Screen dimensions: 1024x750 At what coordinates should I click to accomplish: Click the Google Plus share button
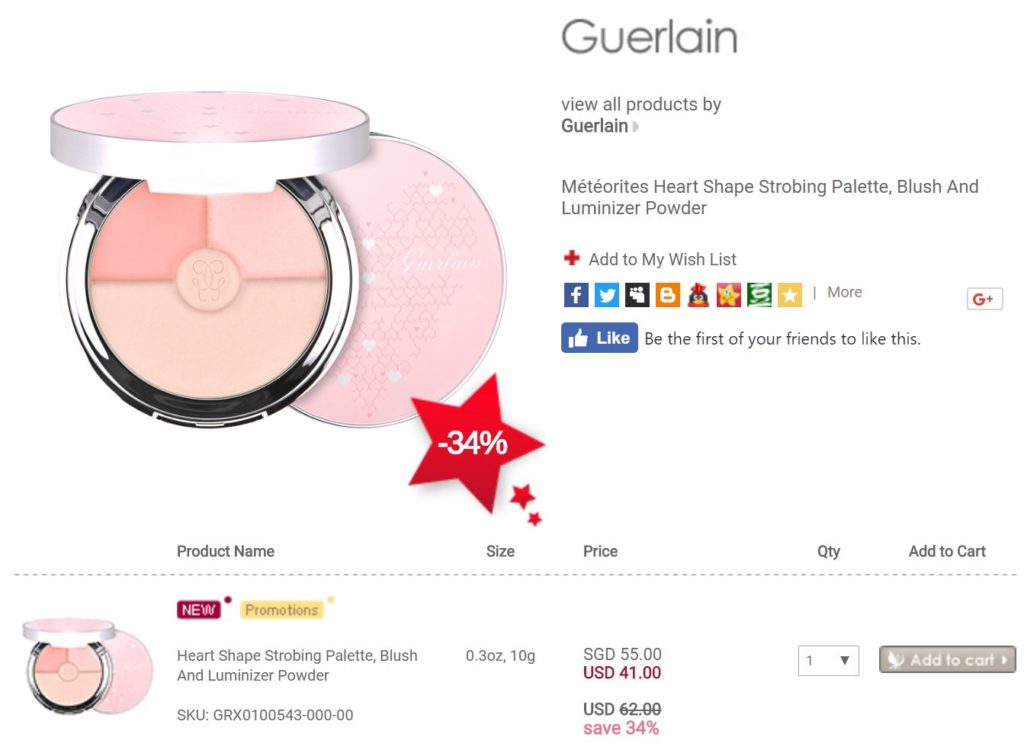click(x=984, y=298)
